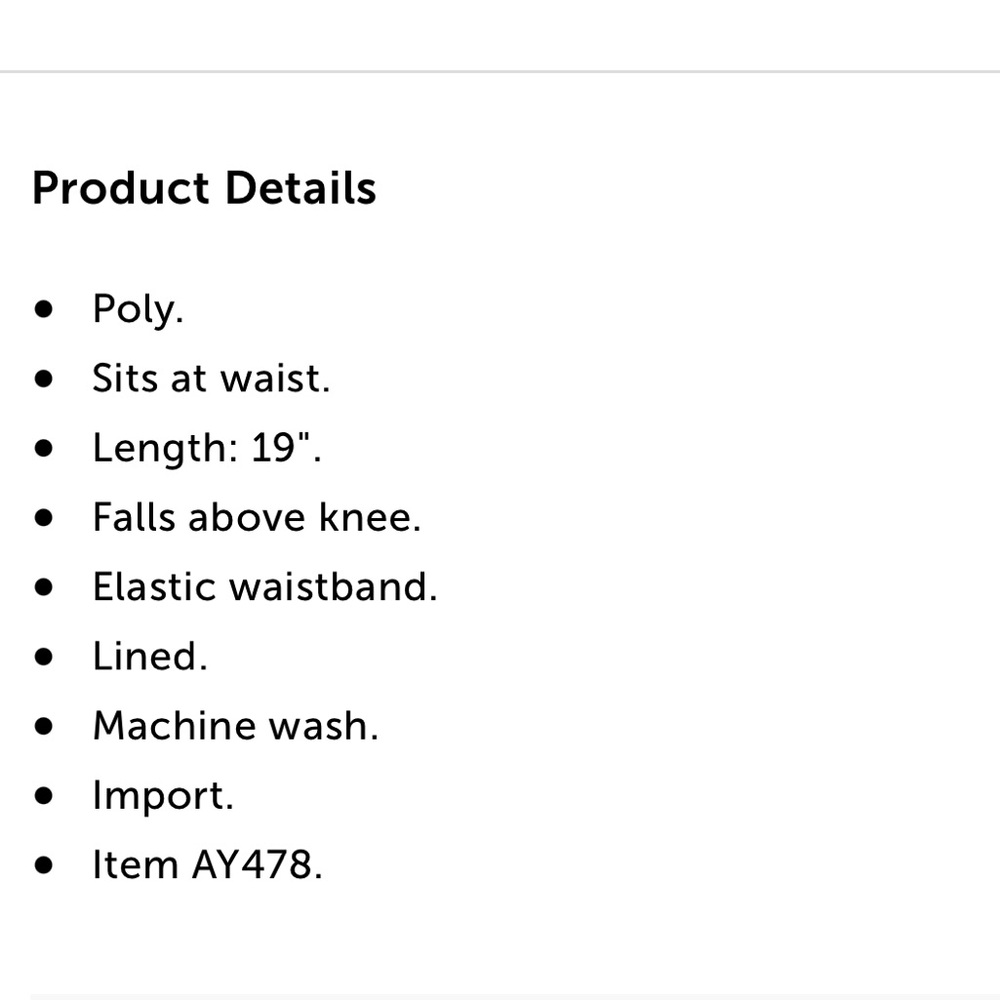Click the 'Lined.' bullet item
The image size is (1000, 1000).
tap(150, 656)
